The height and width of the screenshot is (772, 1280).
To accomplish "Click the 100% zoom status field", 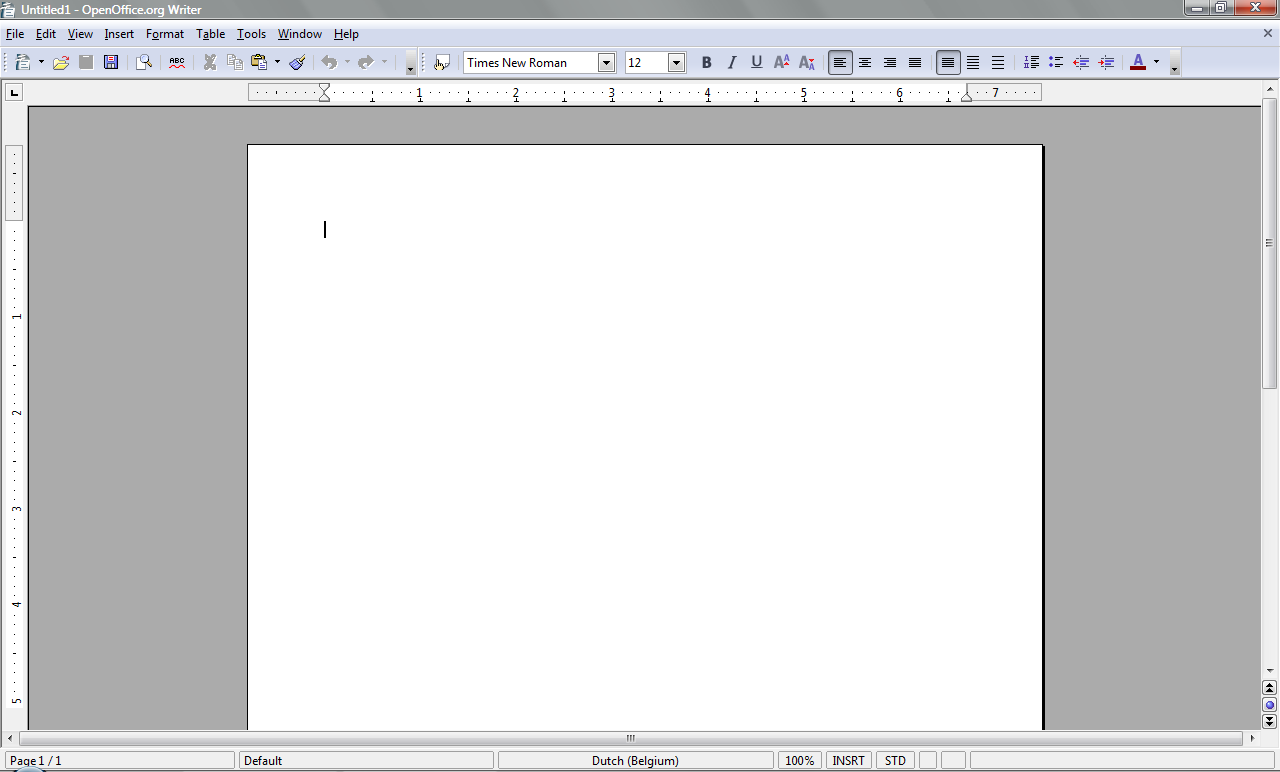I will (799, 761).
